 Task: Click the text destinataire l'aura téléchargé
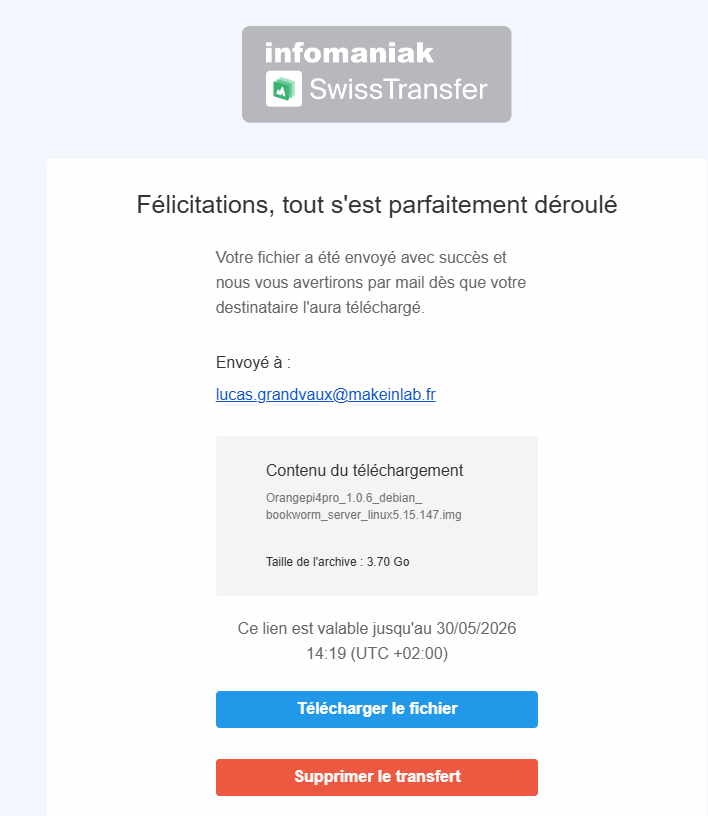click(320, 308)
